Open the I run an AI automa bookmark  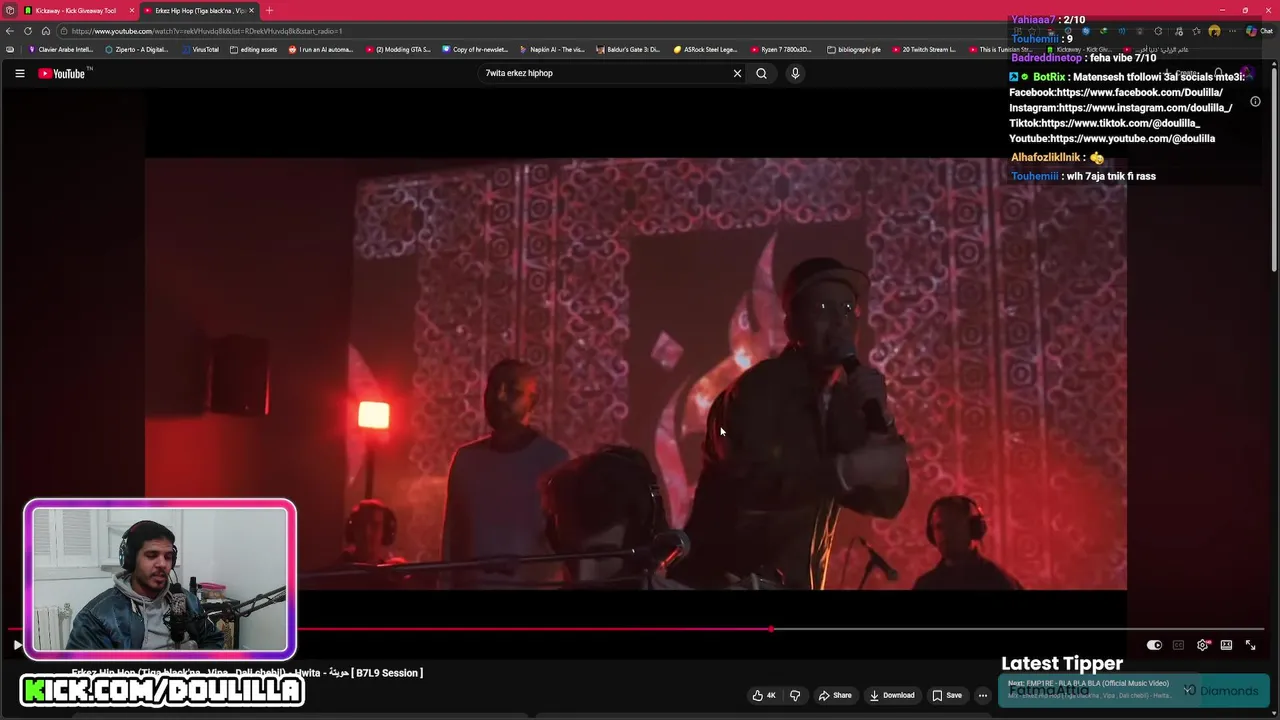[320, 49]
